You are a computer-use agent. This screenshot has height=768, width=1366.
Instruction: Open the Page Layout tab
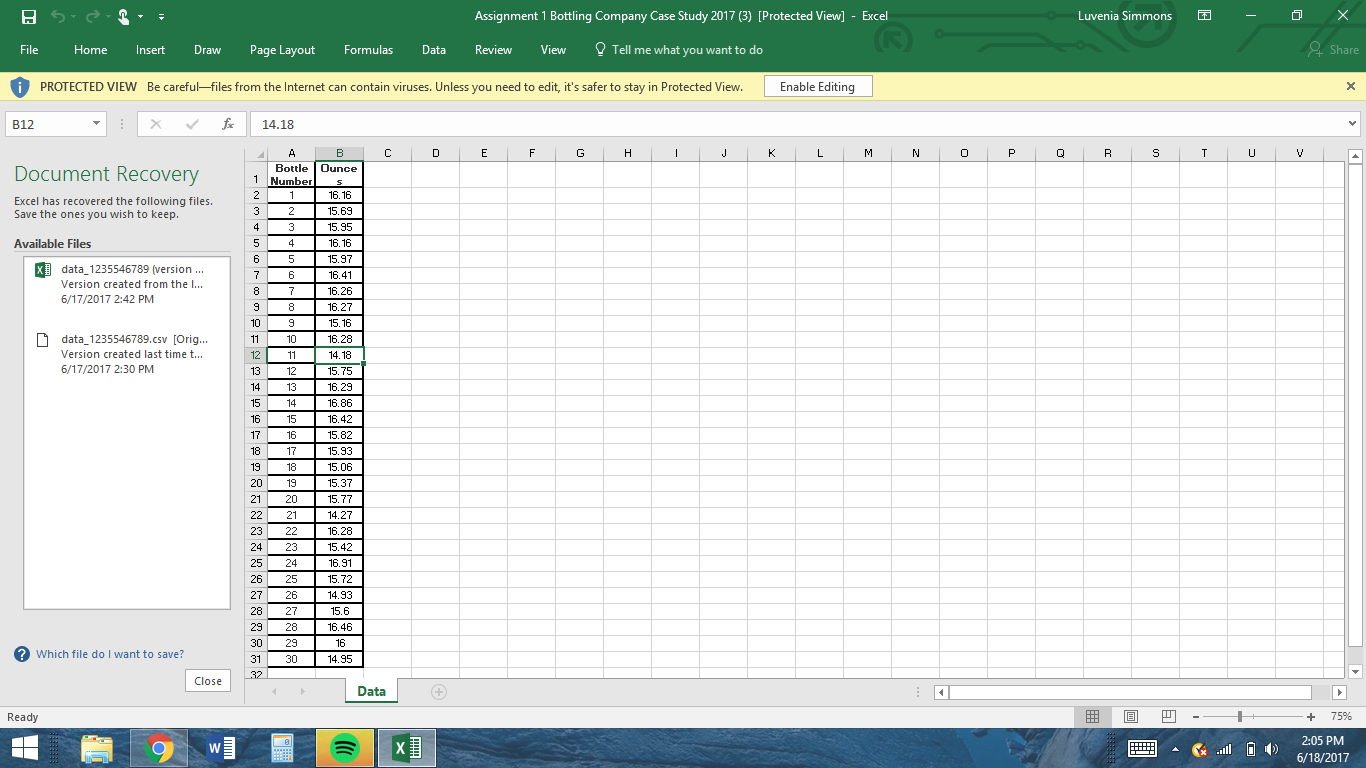pos(282,50)
